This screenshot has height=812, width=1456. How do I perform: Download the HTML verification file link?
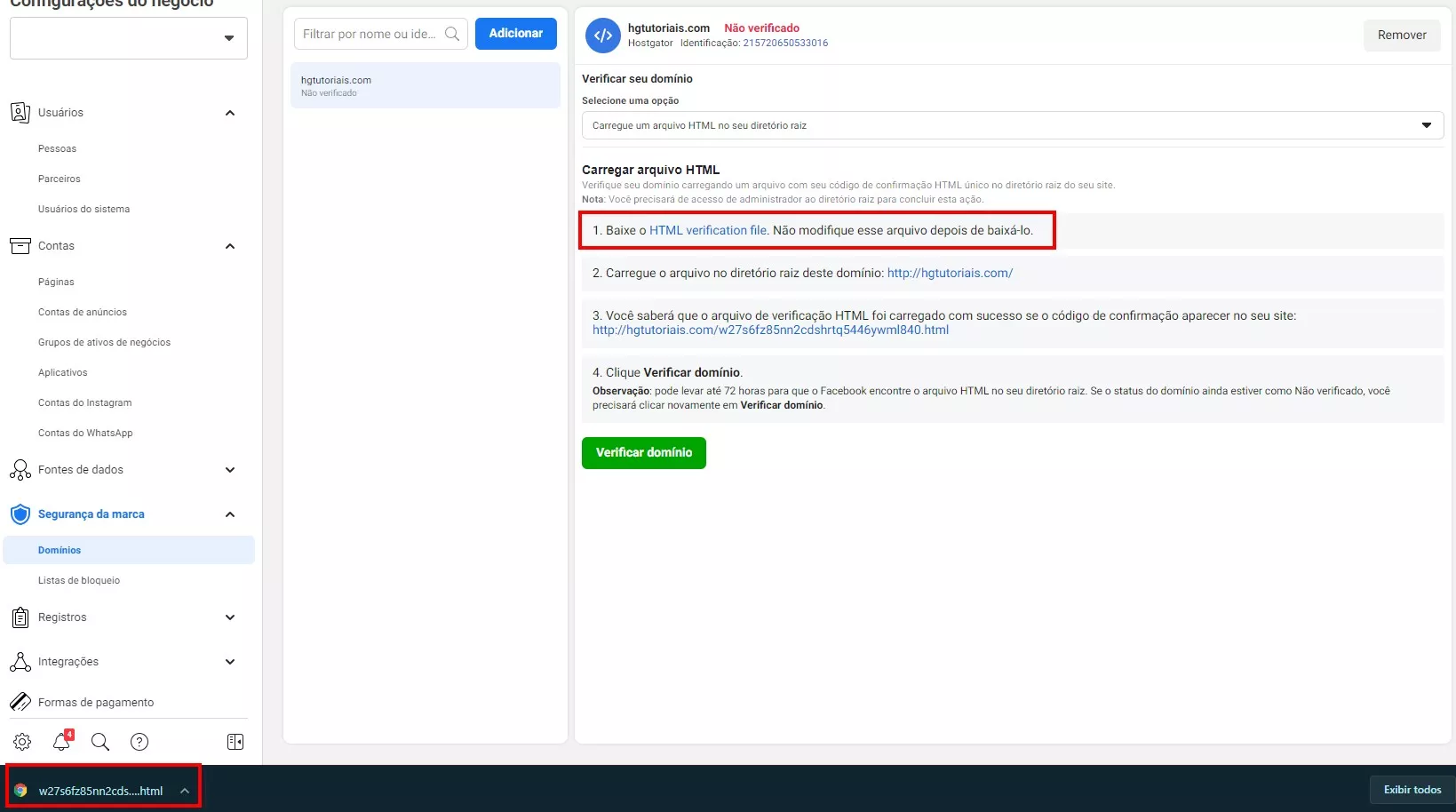[708, 230]
